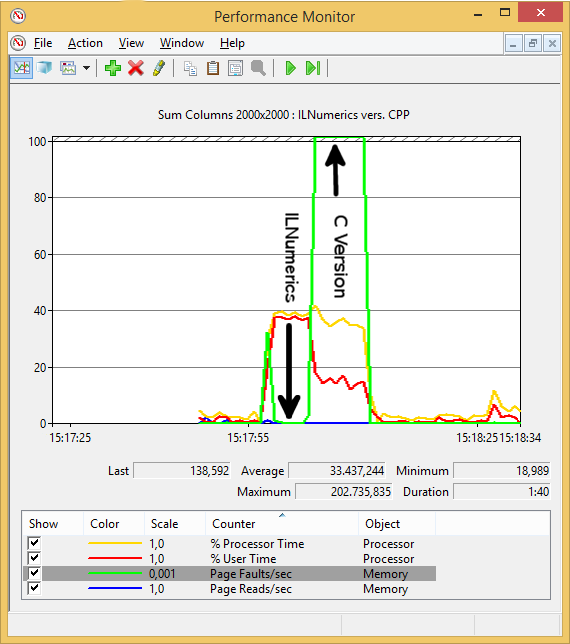Viewport: 570px width, 644px height.
Task: Sort by Show column header
Action: [53, 524]
